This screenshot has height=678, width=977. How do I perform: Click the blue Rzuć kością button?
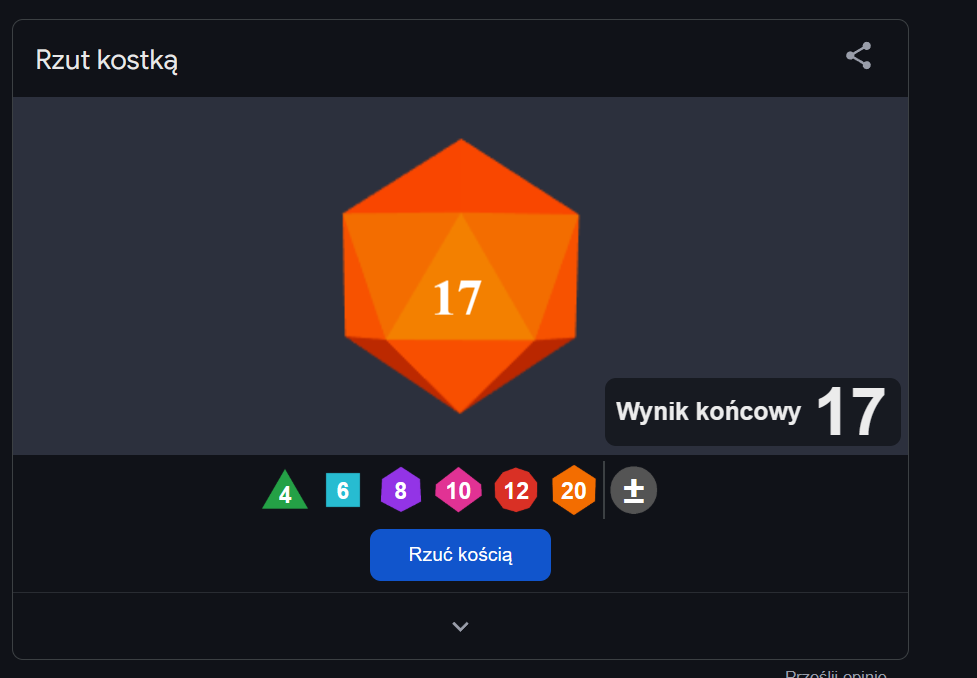[x=460, y=555]
